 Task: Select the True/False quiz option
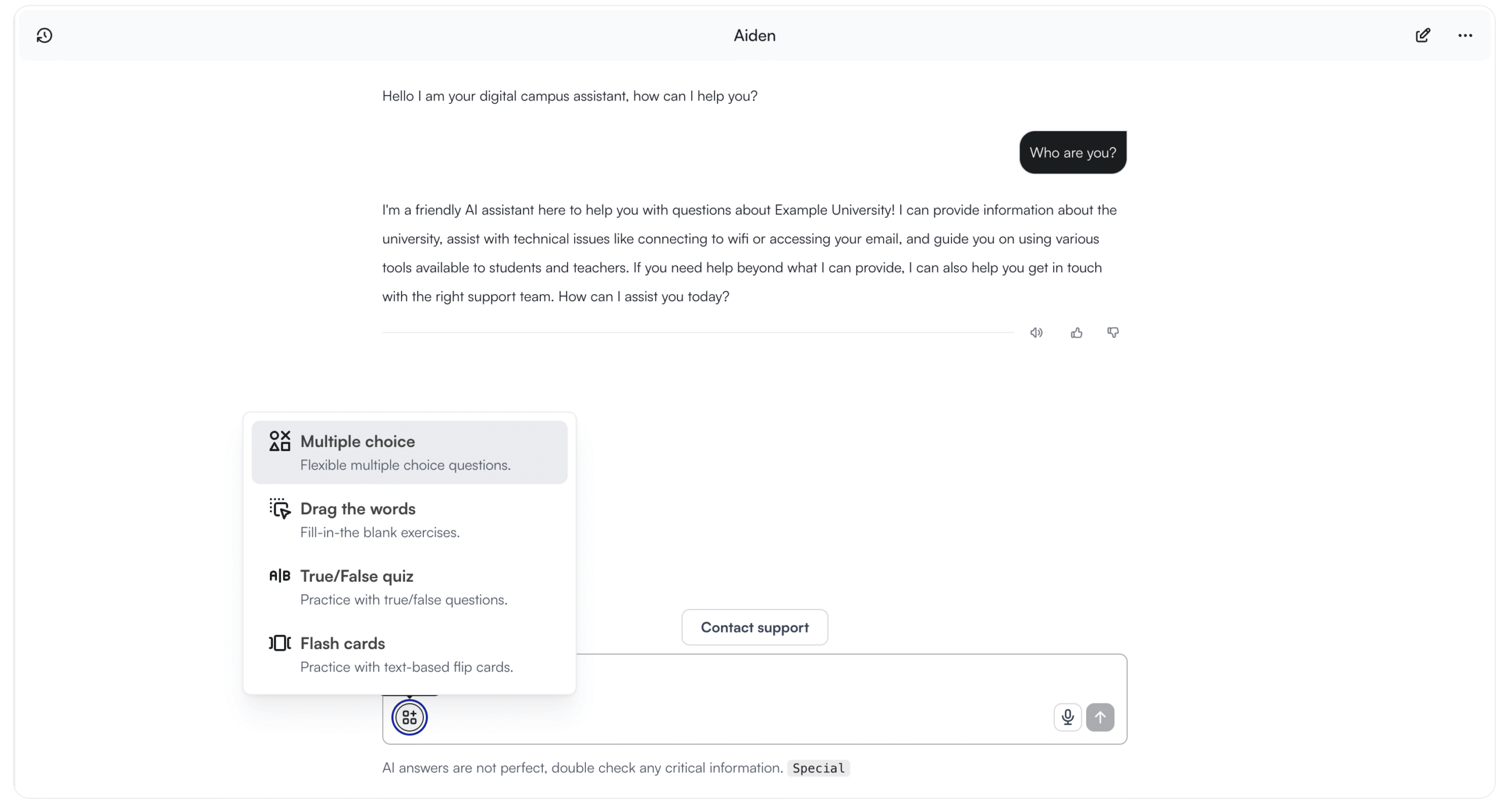[409, 587]
